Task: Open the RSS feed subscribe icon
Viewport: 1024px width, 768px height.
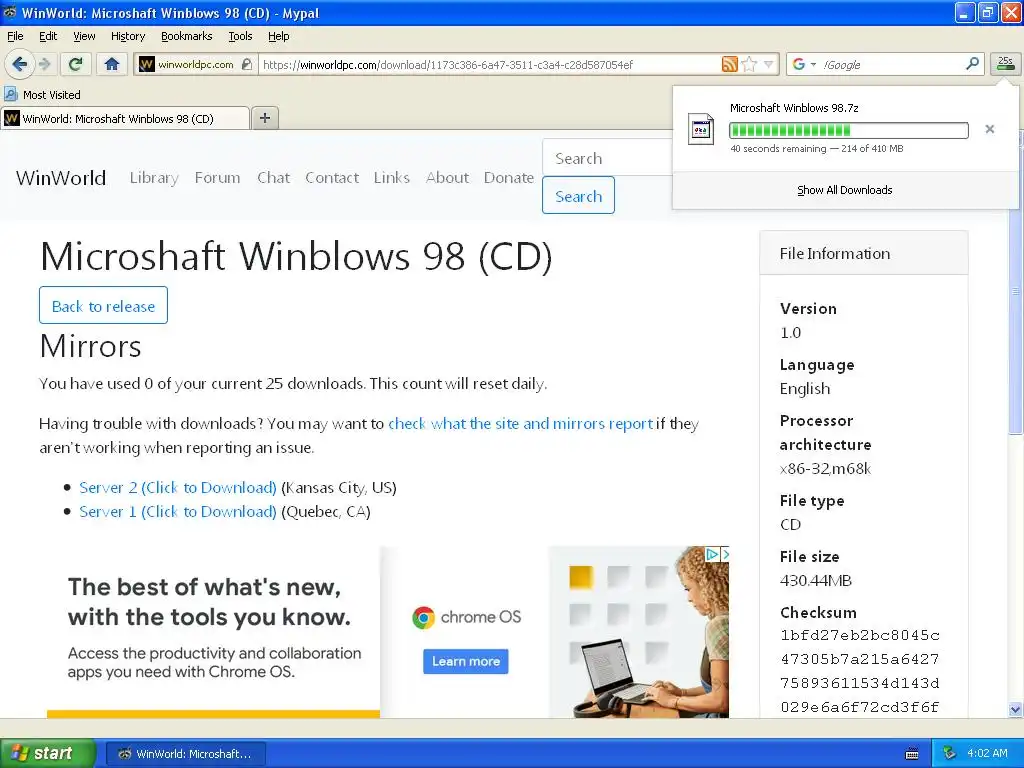Action: (729, 64)
